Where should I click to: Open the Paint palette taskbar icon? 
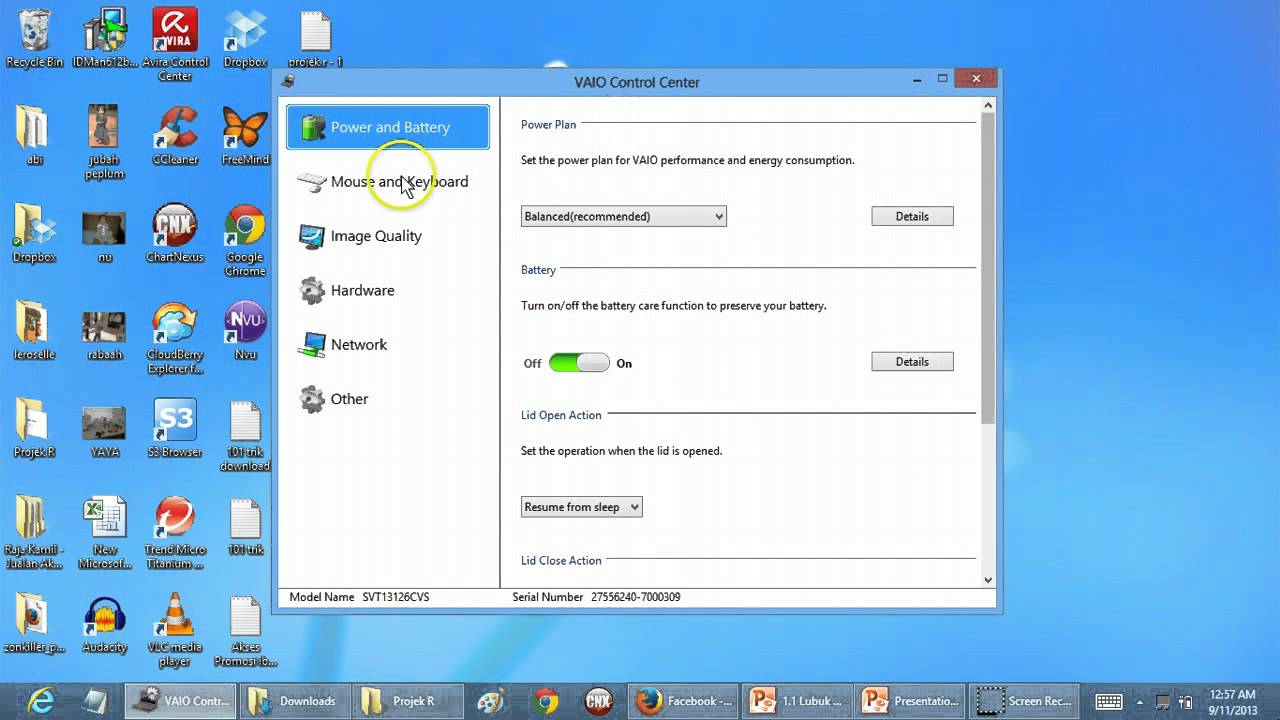click(x=491, y=701)
